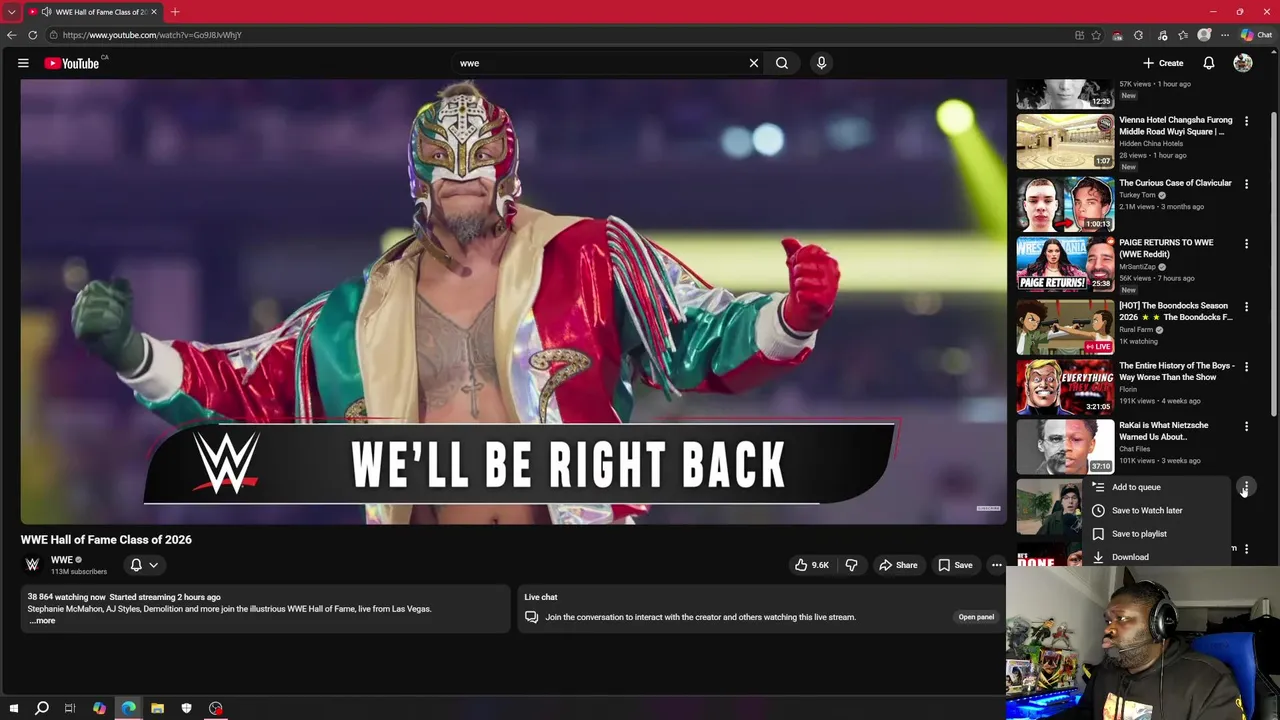Open the Vienna Hotel Changsha thumbnail
Image resolution: width=1280 pixels, height=720 pixels.
[1065, 142]
